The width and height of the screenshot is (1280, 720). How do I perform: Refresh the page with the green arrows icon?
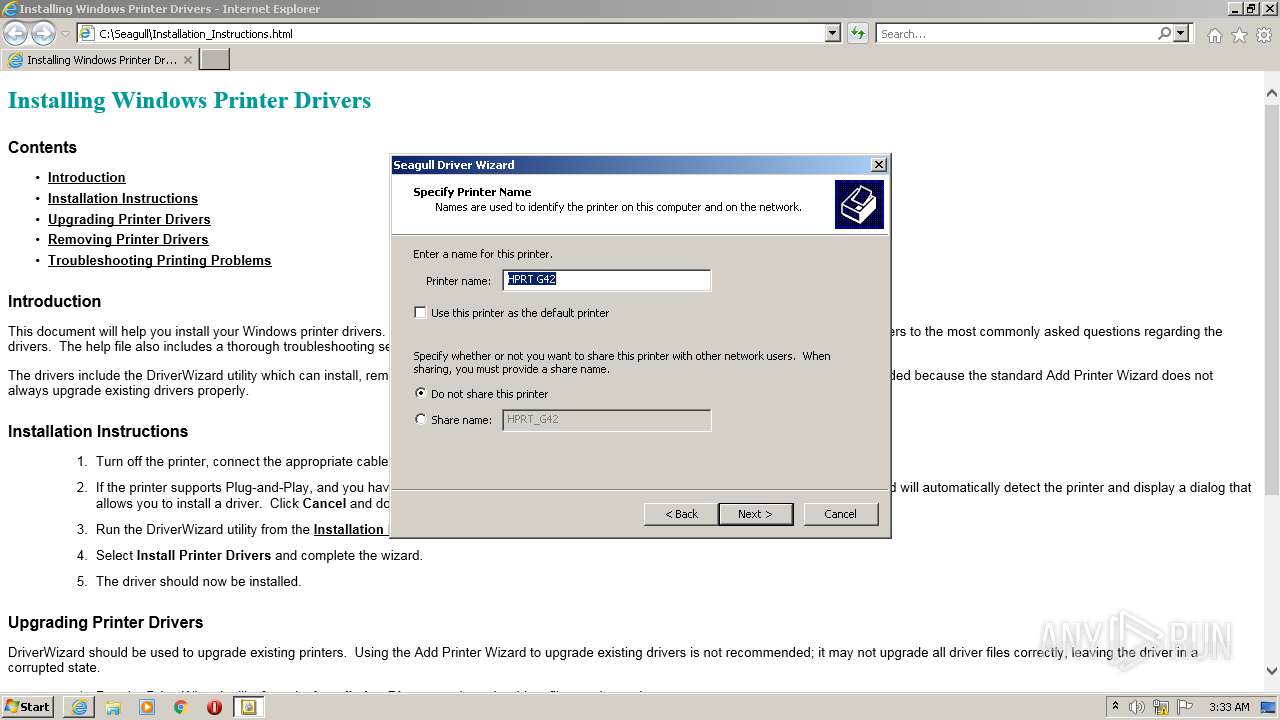click(x=857, y=33)
